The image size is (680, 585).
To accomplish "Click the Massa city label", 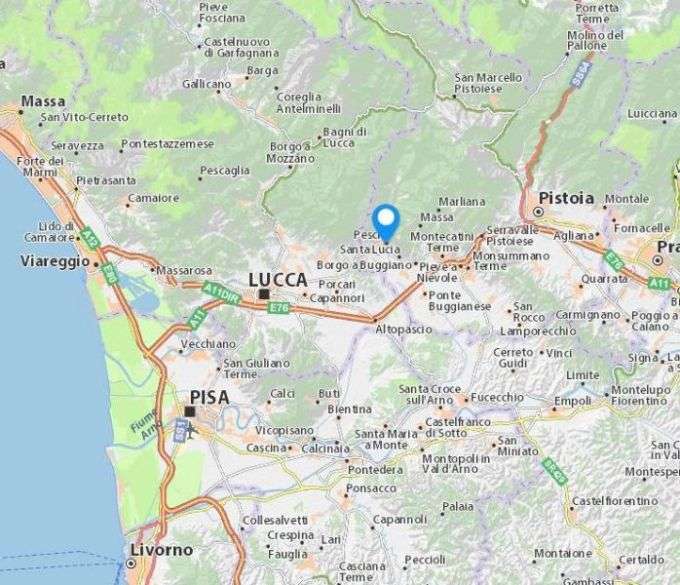I will point(43,101).
